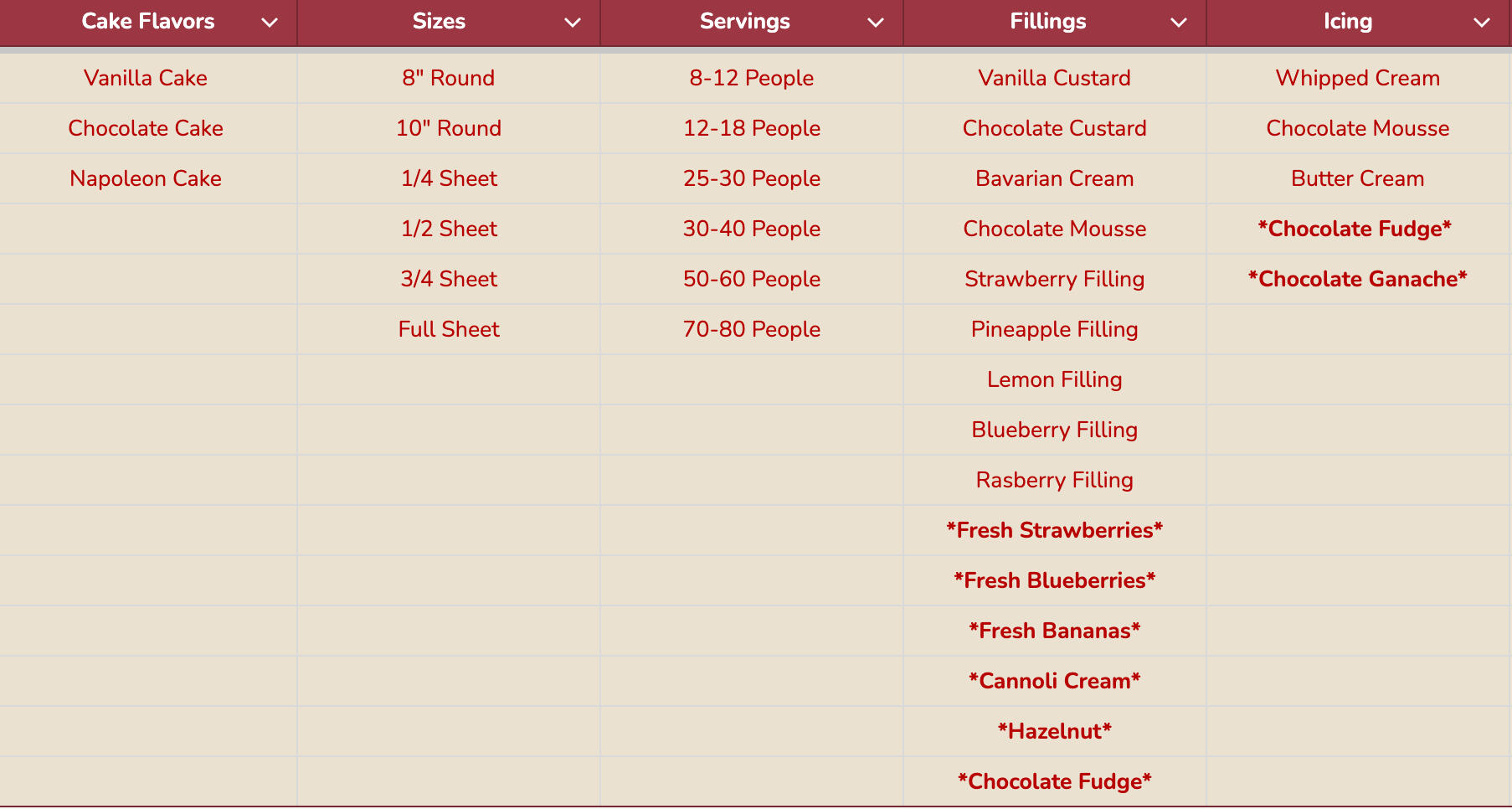This screenshot has width=1512, height=809.
Task: Select the Chocolate Ganache icing
Action: 1358,279
